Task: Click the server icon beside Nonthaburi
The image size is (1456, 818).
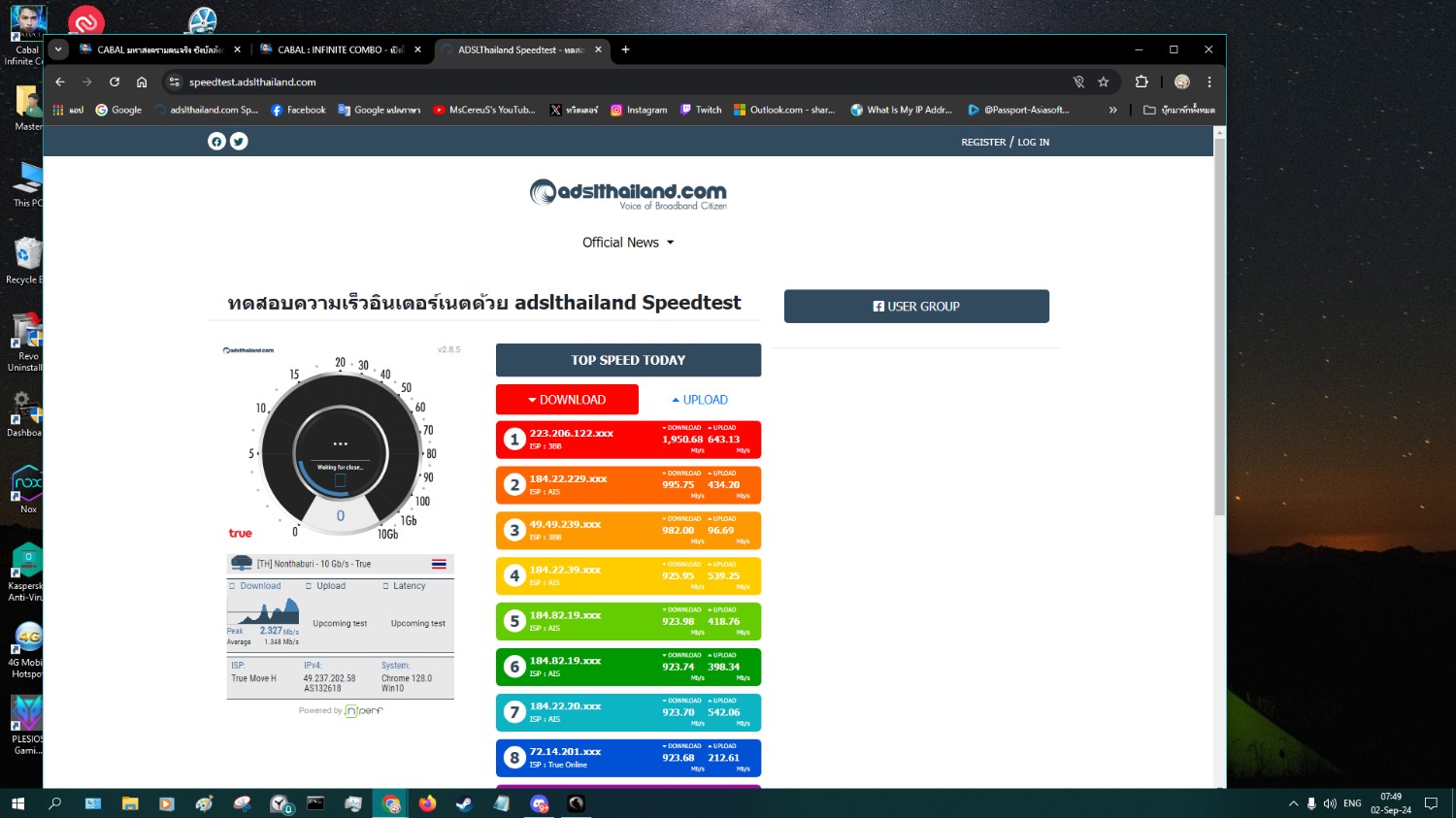Action: pos(242,563)
